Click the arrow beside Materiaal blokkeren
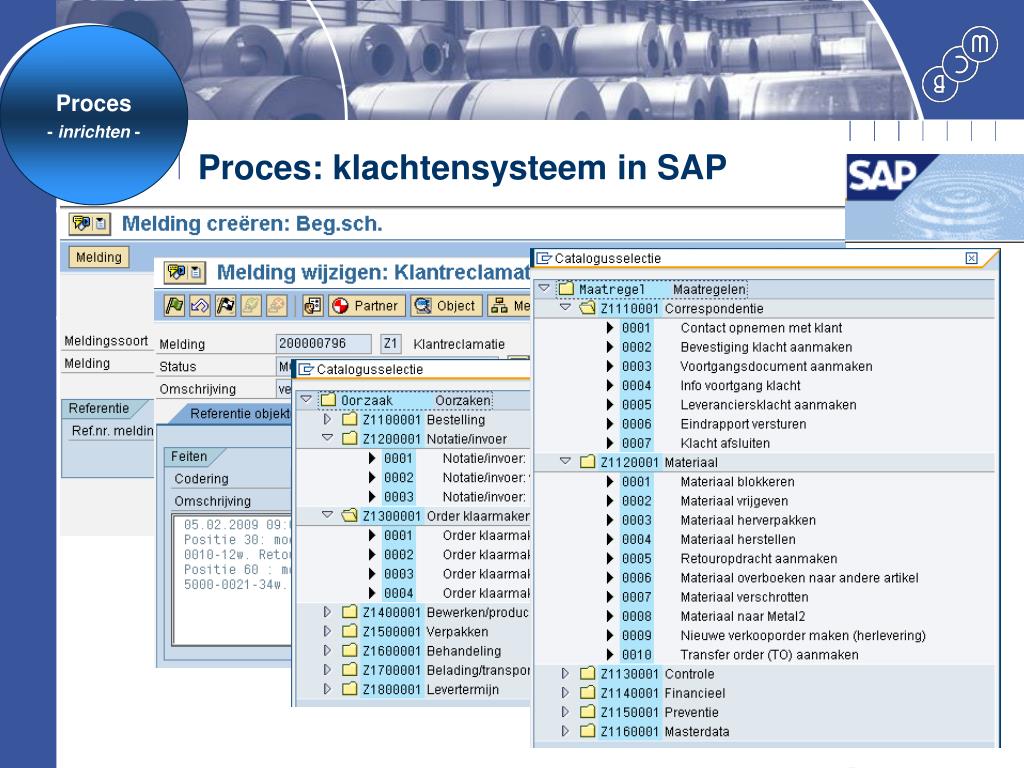This screenshot has height=768, width=1024. click(610, 482)
